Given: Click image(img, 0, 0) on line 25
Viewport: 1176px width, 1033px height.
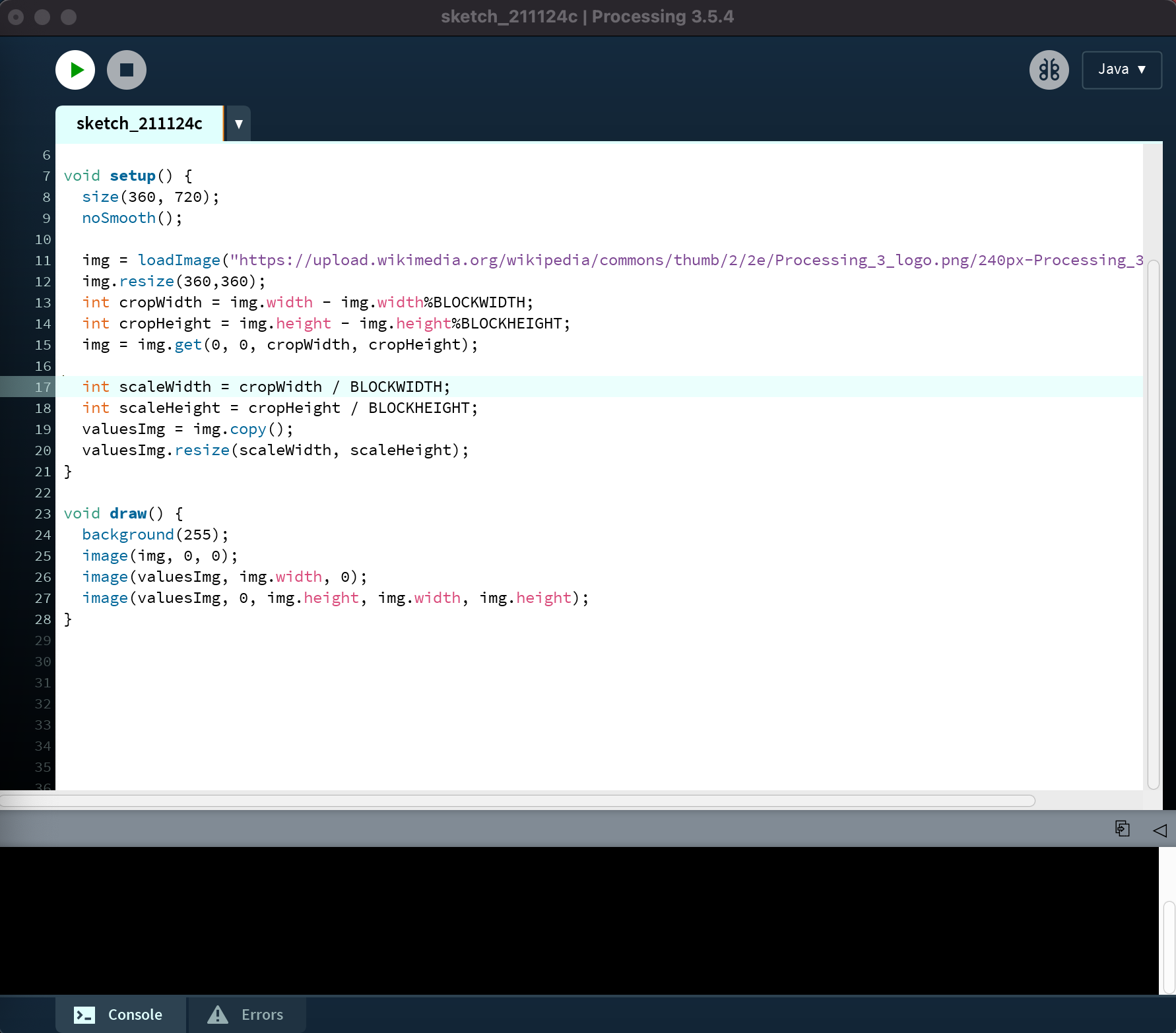Looking at the screenshot, I should [x=156, y=555].
